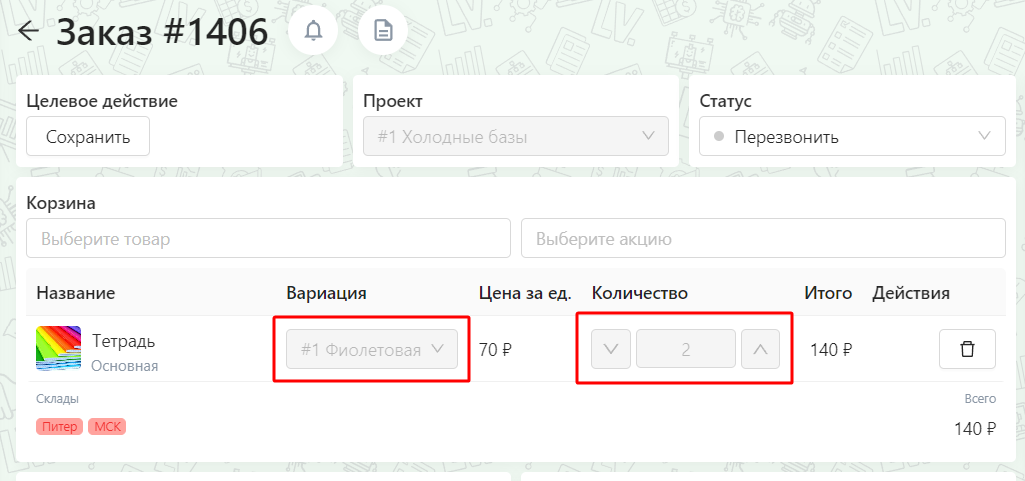The height and width of the screenshot is (481, 1025).
Task: Click the Склады label
Action: coord(58,399)
